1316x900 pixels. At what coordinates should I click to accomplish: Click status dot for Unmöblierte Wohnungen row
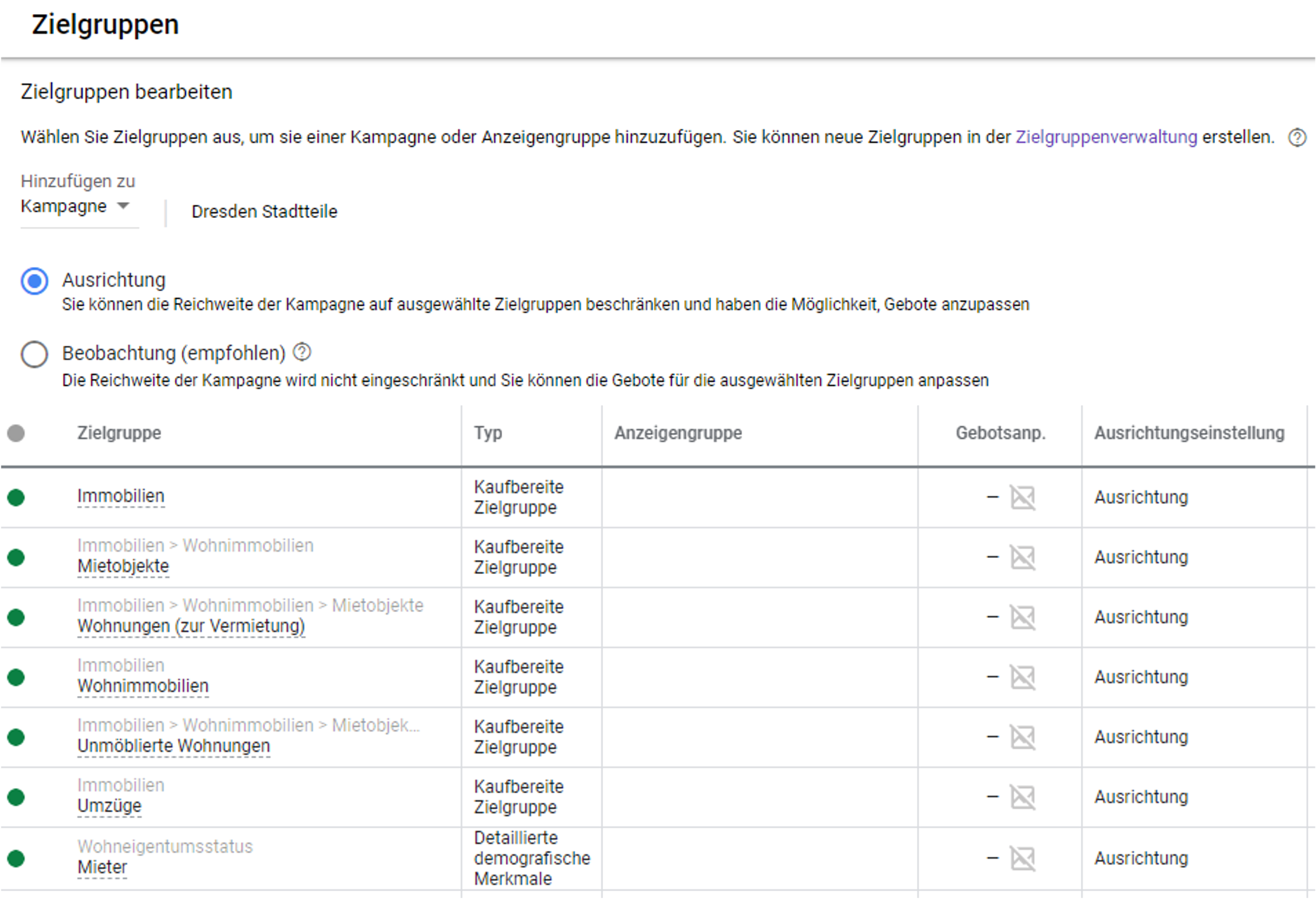(16, 737)
